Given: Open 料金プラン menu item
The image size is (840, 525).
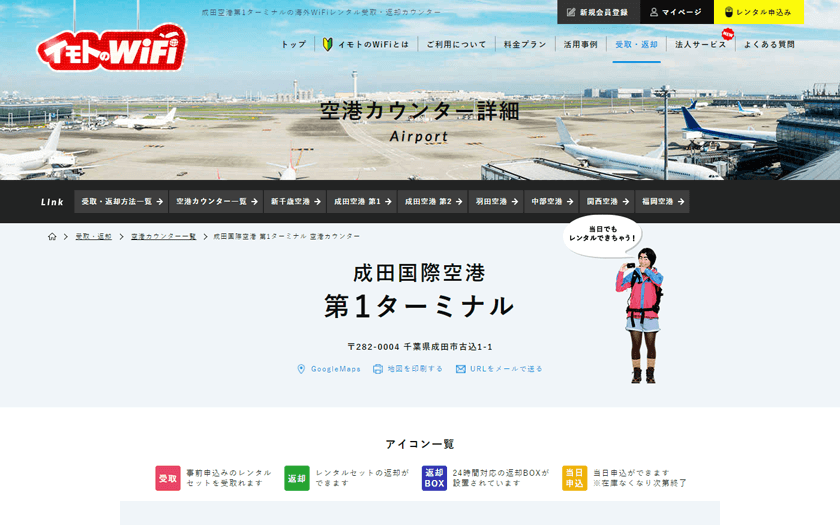Looking at the screenshot, I should click(524, 44).
